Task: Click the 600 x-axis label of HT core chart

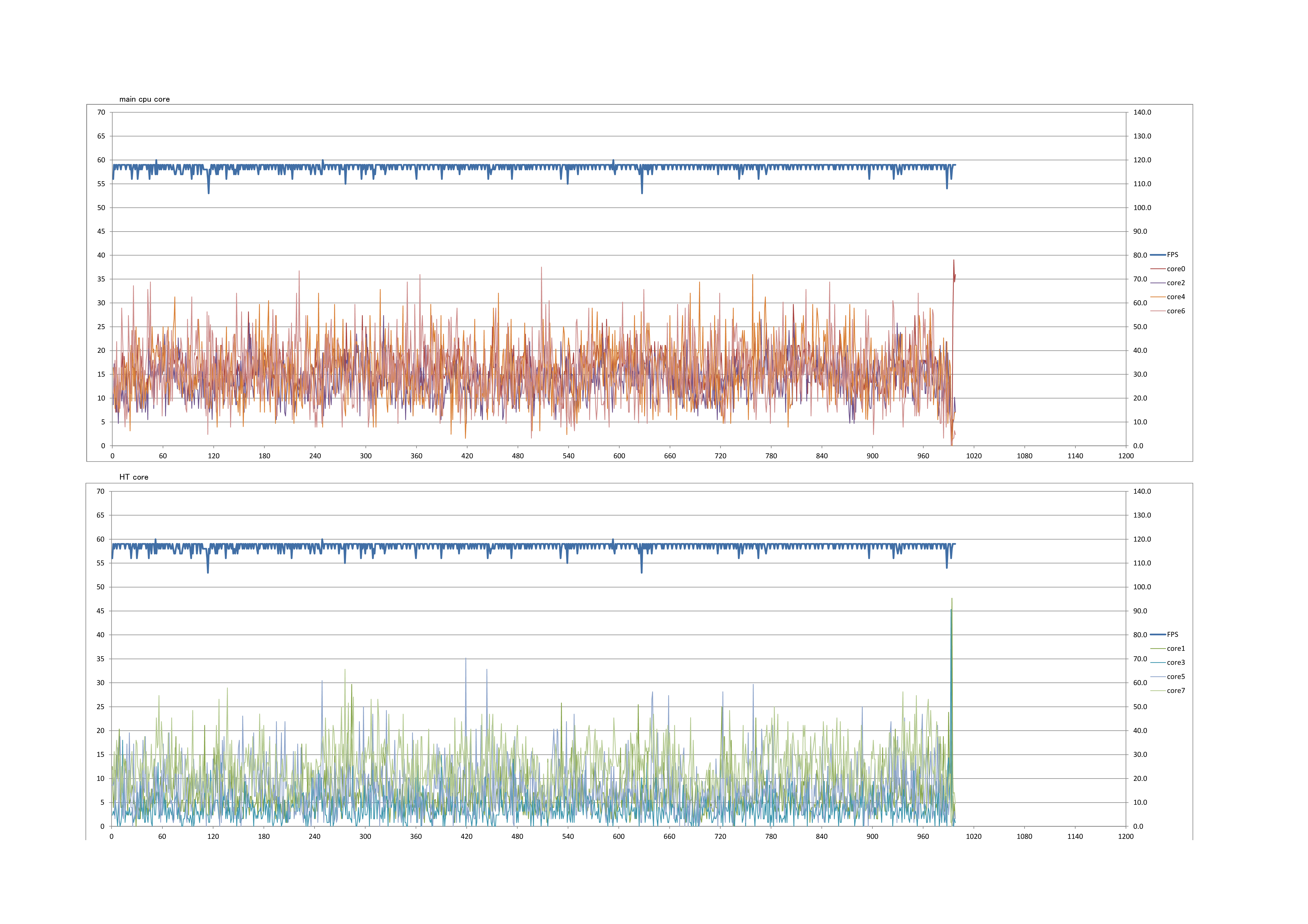Action: (619, 836)
